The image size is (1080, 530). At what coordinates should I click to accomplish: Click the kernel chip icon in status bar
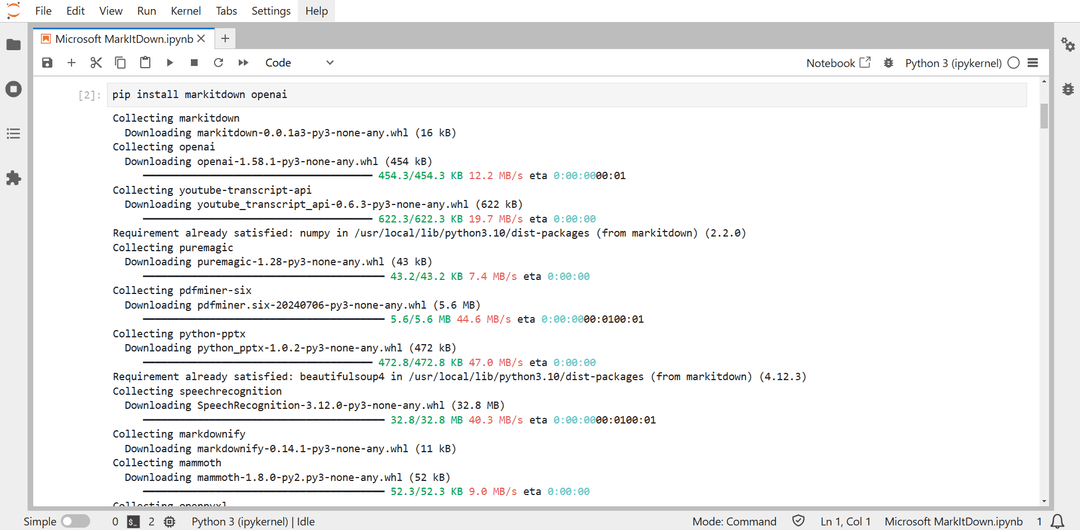tap(169, 522)
